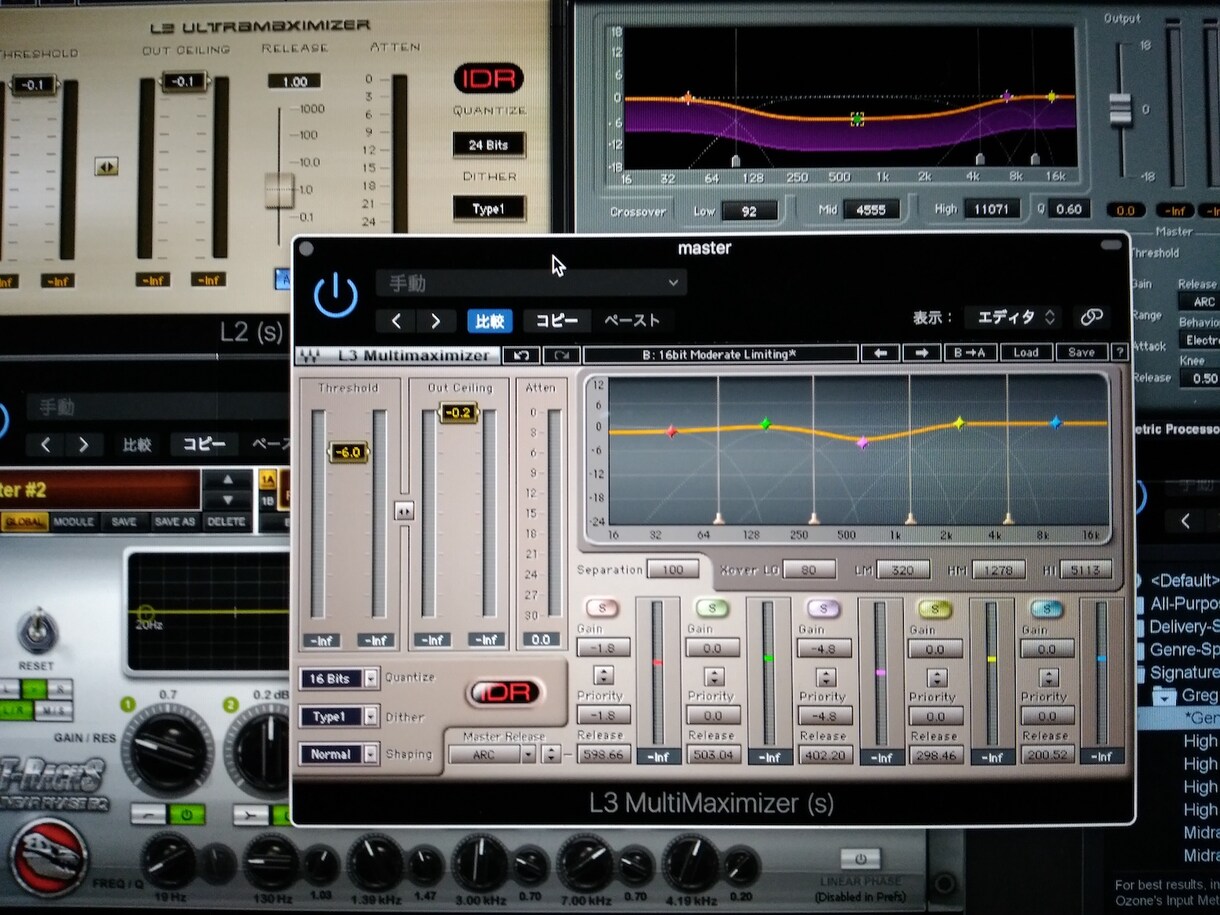Toggle T-RackS band 1 green power button
The image size is (1220, 915).
185,815
